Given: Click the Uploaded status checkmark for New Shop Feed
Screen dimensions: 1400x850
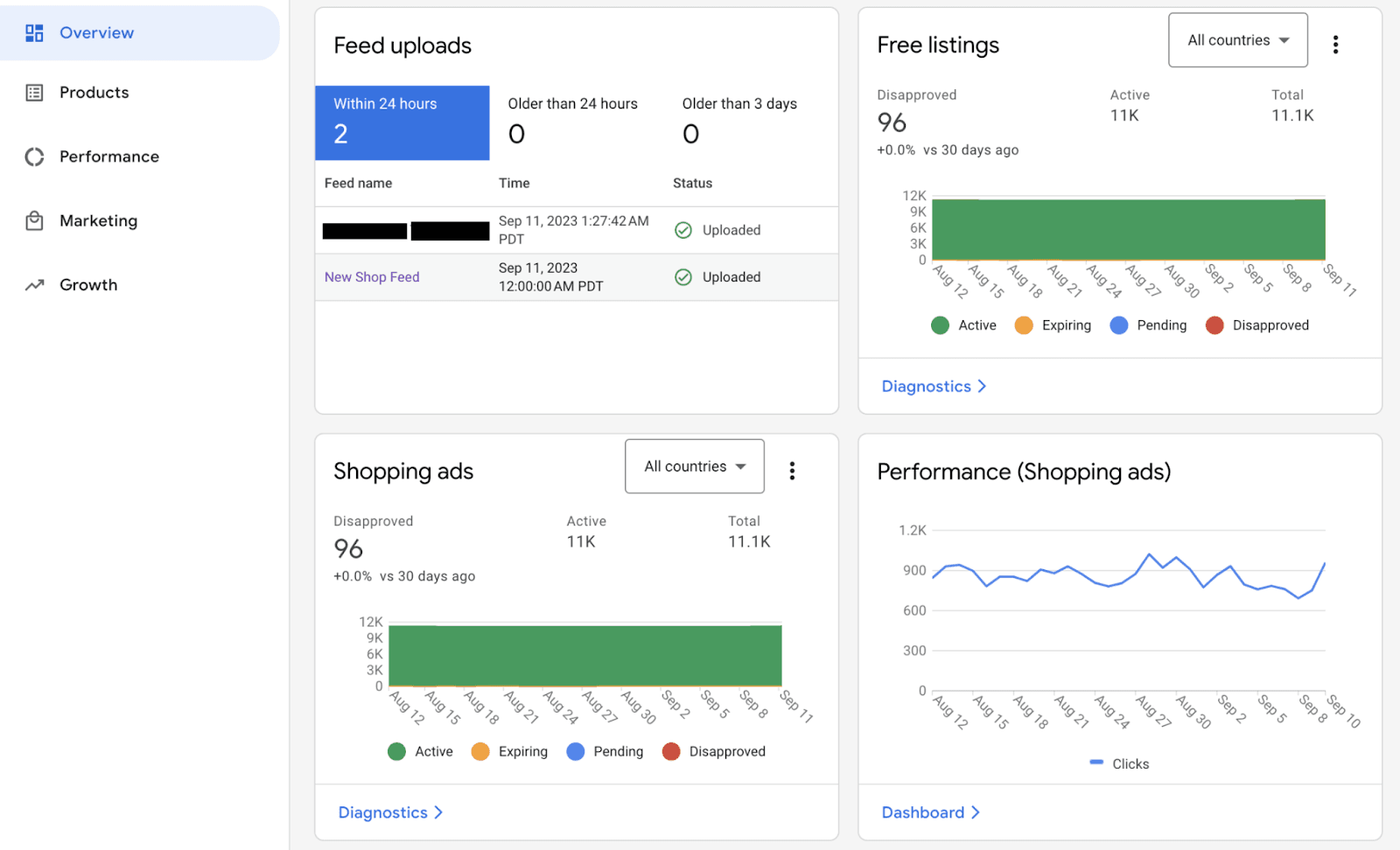Looking at the screenshot, I should tap(683, 276).
